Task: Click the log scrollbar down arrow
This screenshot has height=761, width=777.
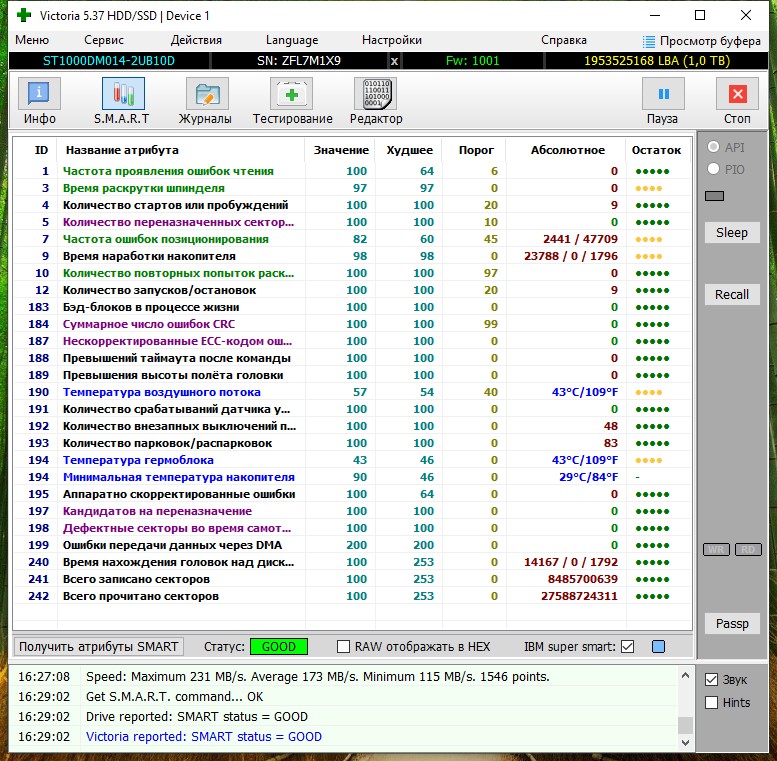Action: click(685, 742)
